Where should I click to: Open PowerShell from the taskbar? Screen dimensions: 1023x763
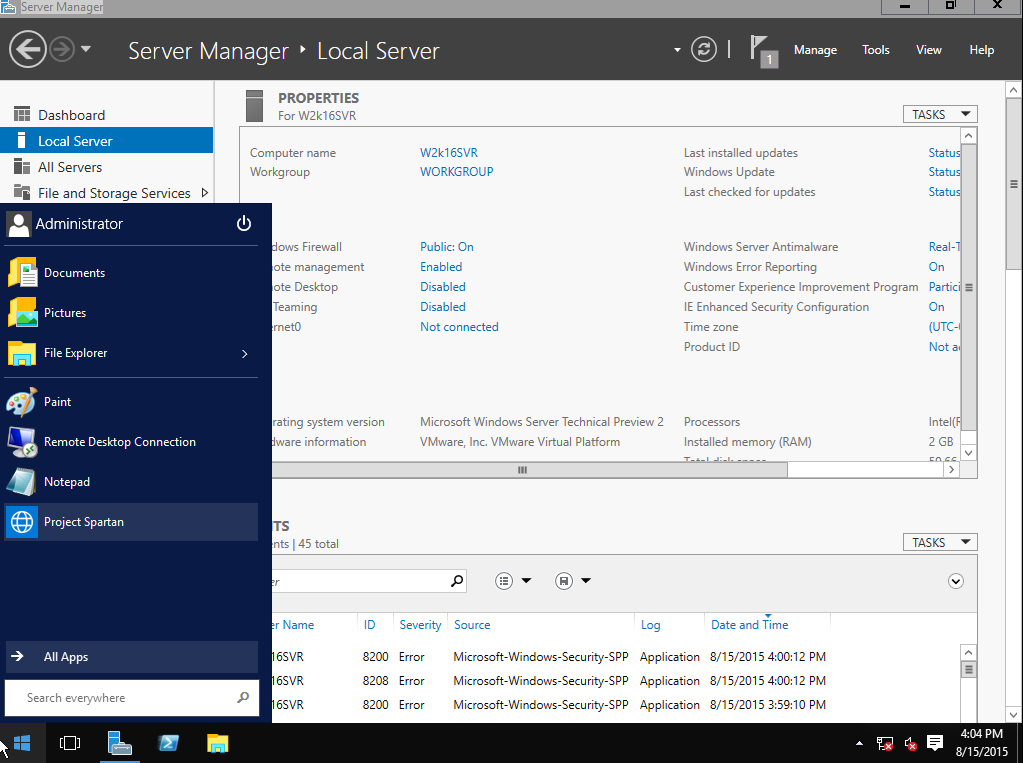click(x=168, y=744)
